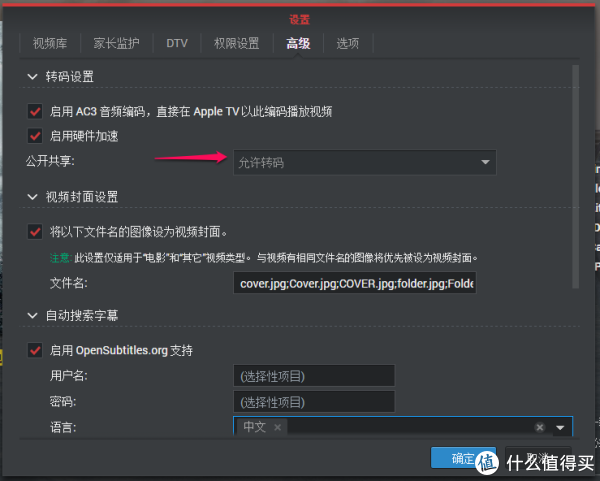Open the 家长监护 tab

116,43
